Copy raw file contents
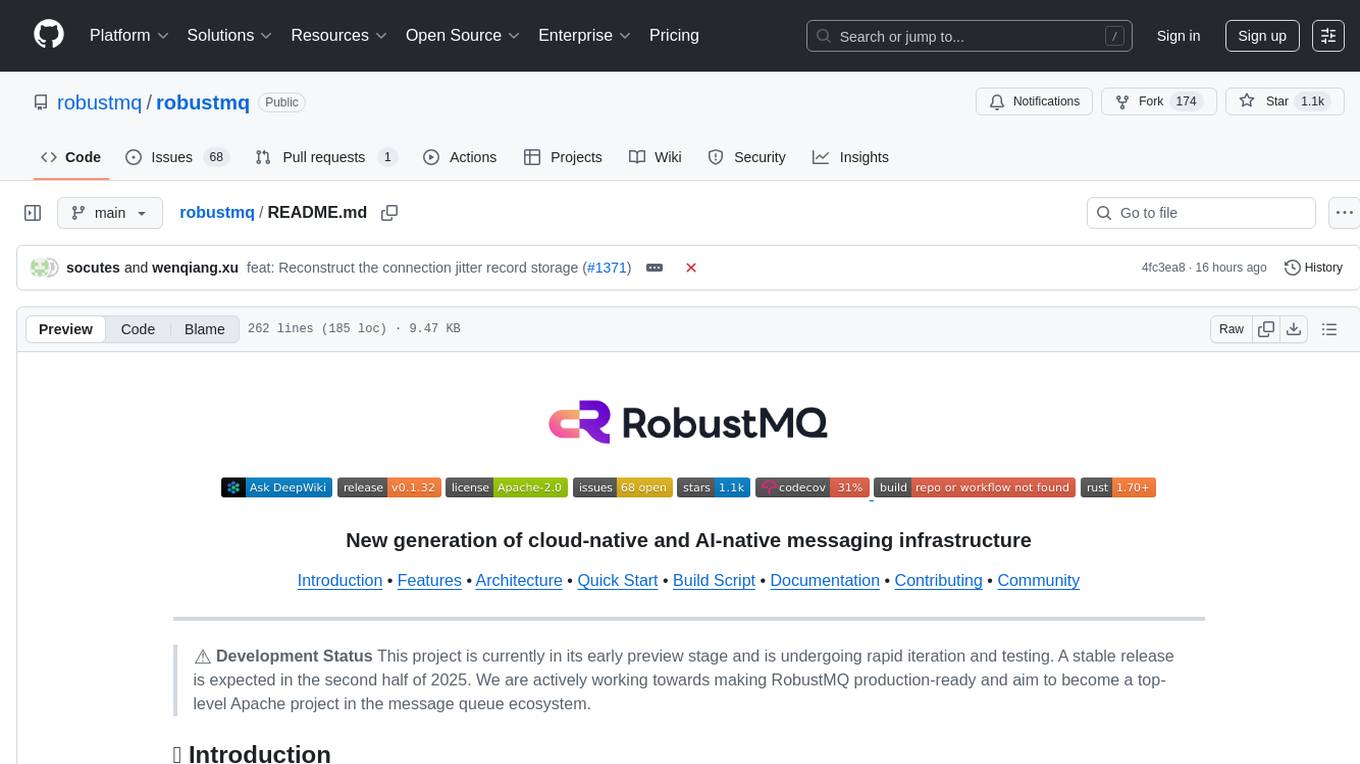 pos(1266,329)
